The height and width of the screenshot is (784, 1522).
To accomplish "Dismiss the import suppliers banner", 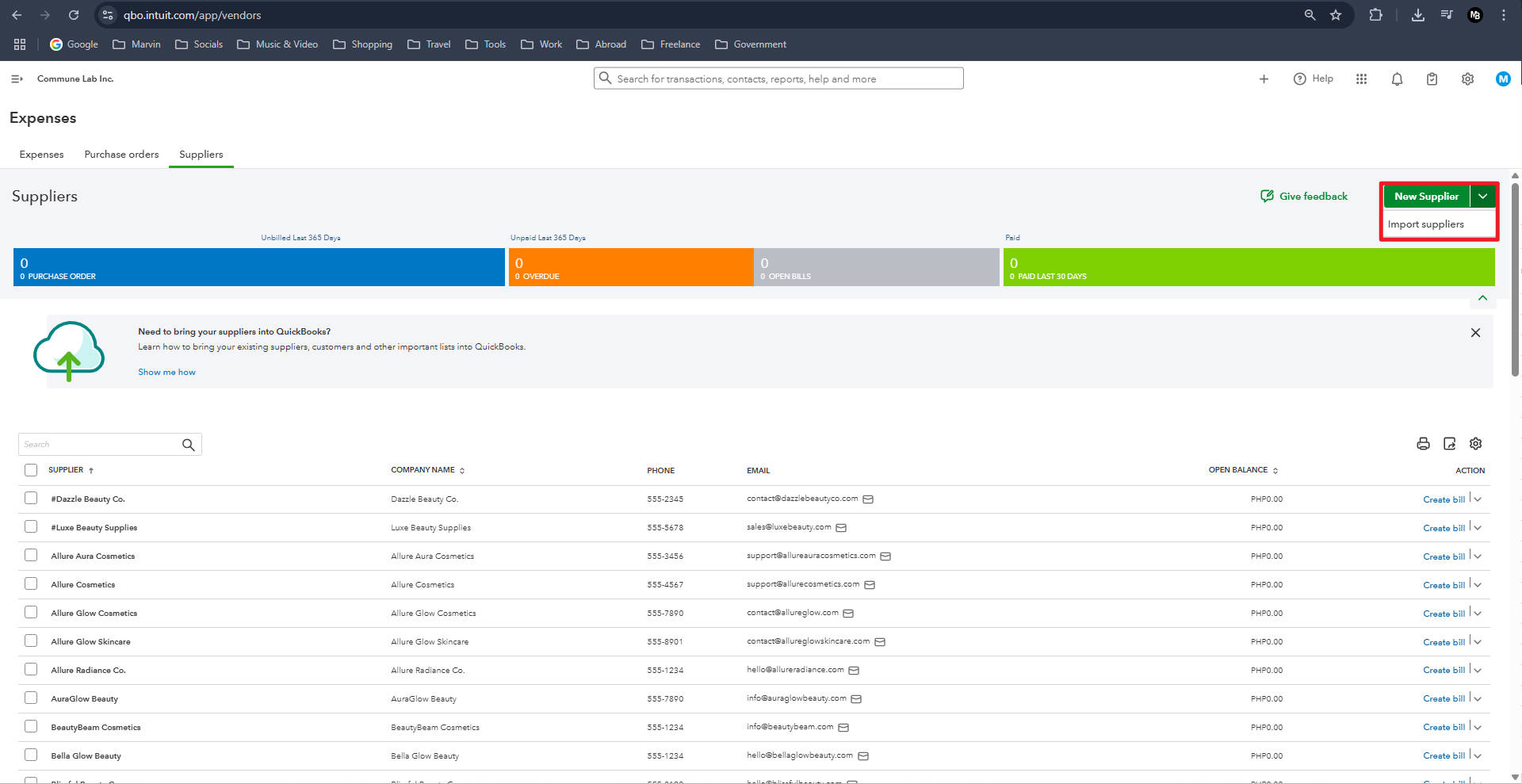I will click(1475, 333).
